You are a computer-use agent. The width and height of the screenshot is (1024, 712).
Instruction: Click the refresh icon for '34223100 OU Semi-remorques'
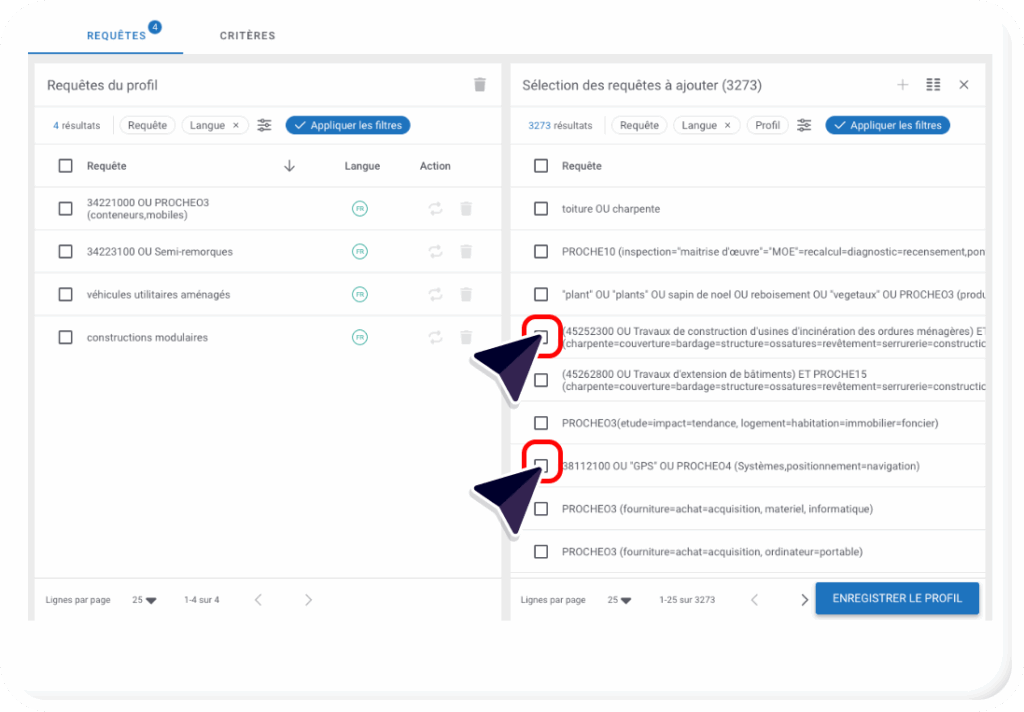point(435,252)
